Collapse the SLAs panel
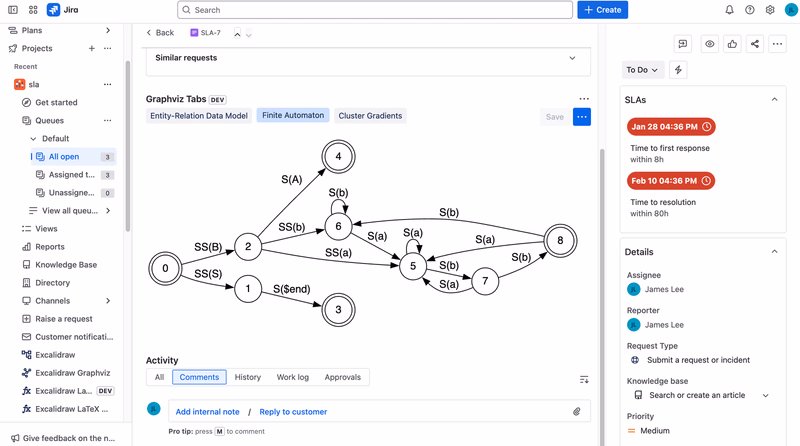The width and height of the screenshot is (800, 446). [x=774, y=100]
